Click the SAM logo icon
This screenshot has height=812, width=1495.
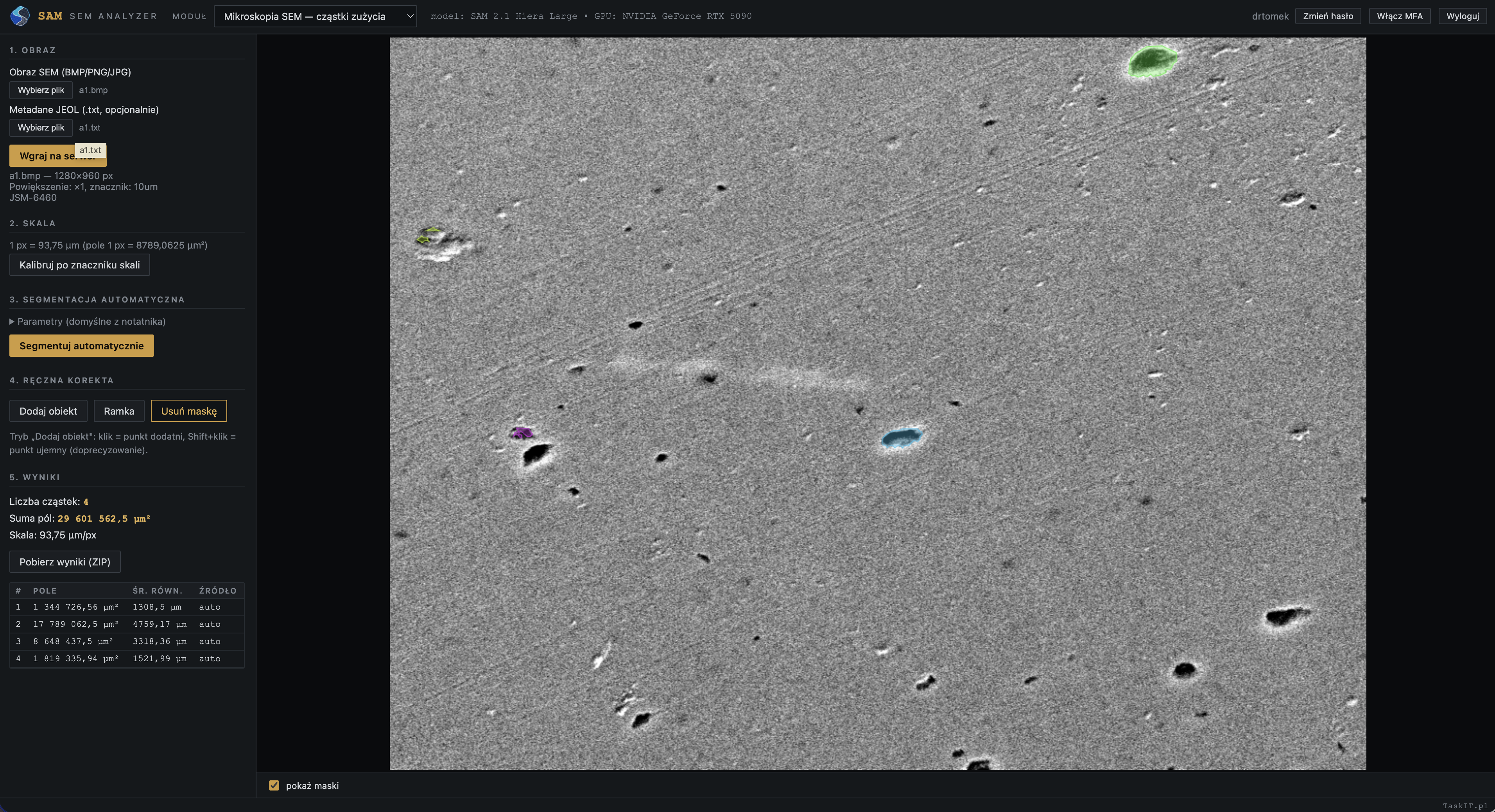[x=20, y=16]
